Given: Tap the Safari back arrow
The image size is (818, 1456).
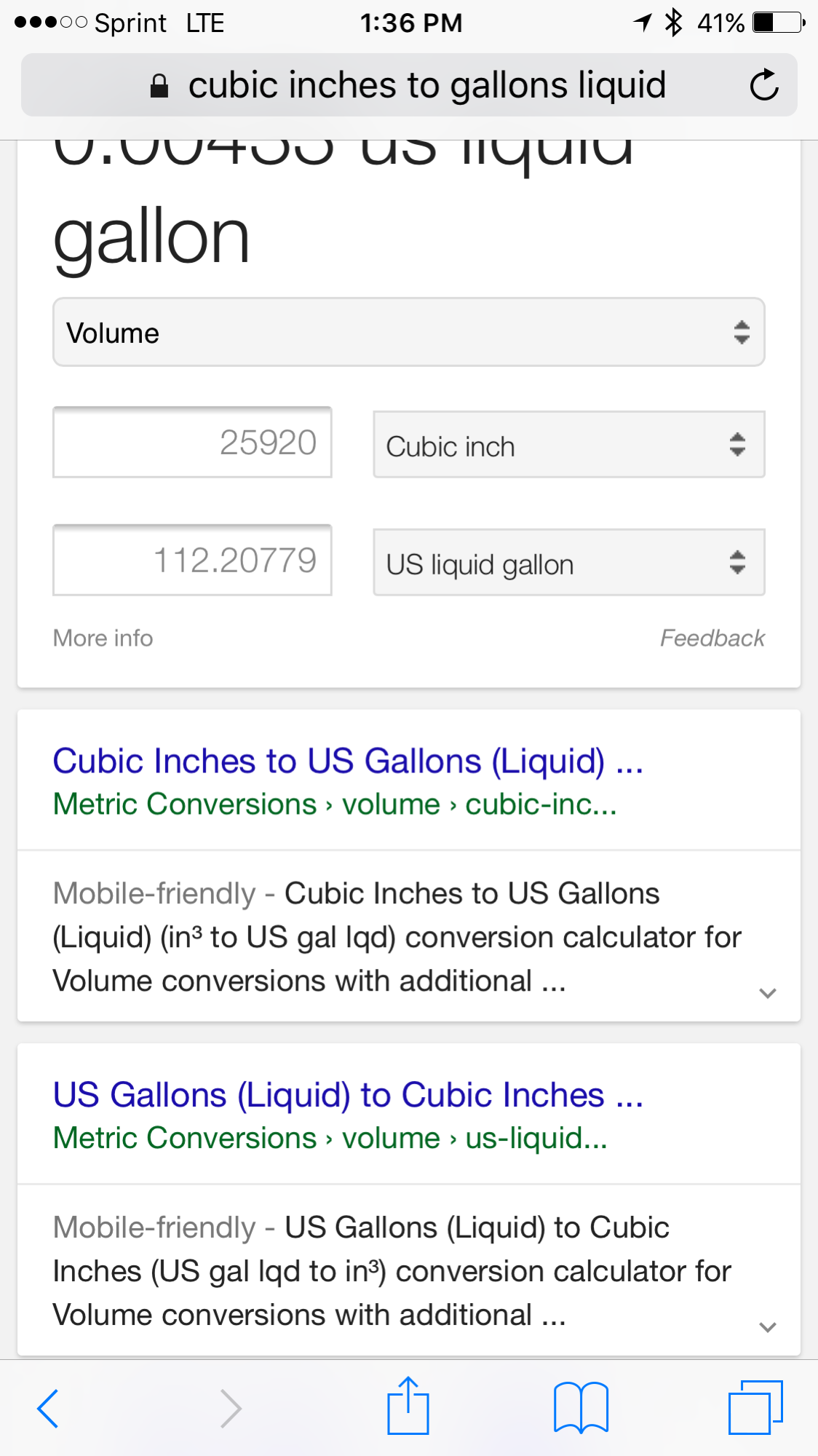Looking at the screenshot, I should point(48,1408).
